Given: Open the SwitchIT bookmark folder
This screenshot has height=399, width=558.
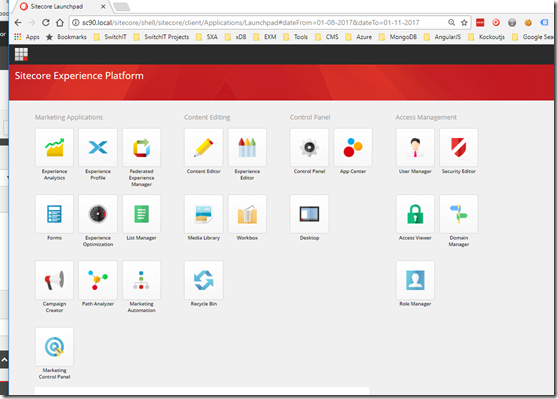Looking at the screenshot, I should 110,37.
